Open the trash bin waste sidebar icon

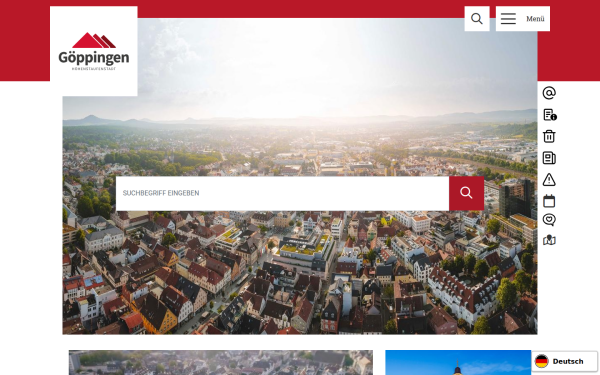click(549, 136)
